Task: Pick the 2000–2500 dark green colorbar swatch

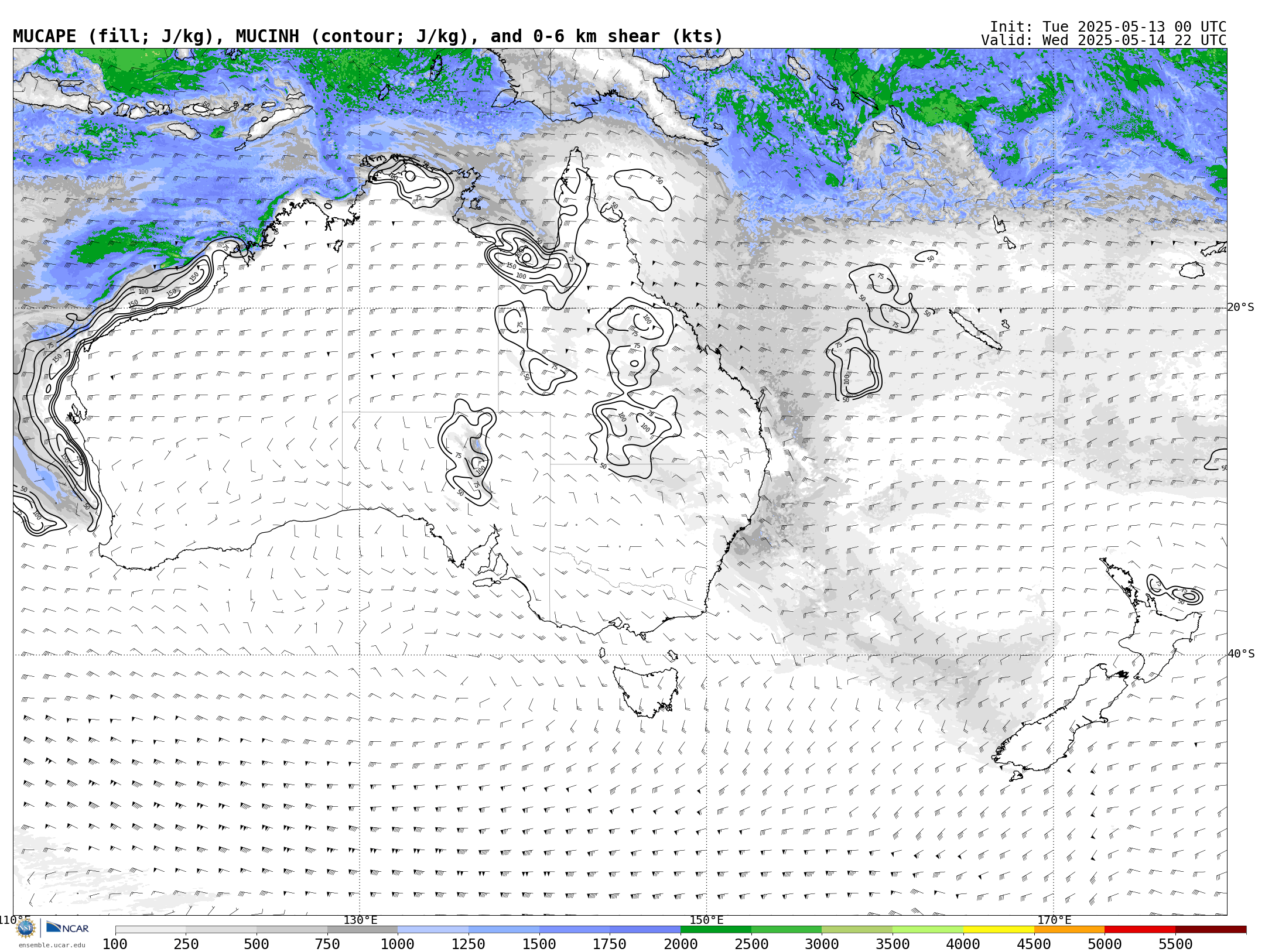Action: [x=716, y=930]
